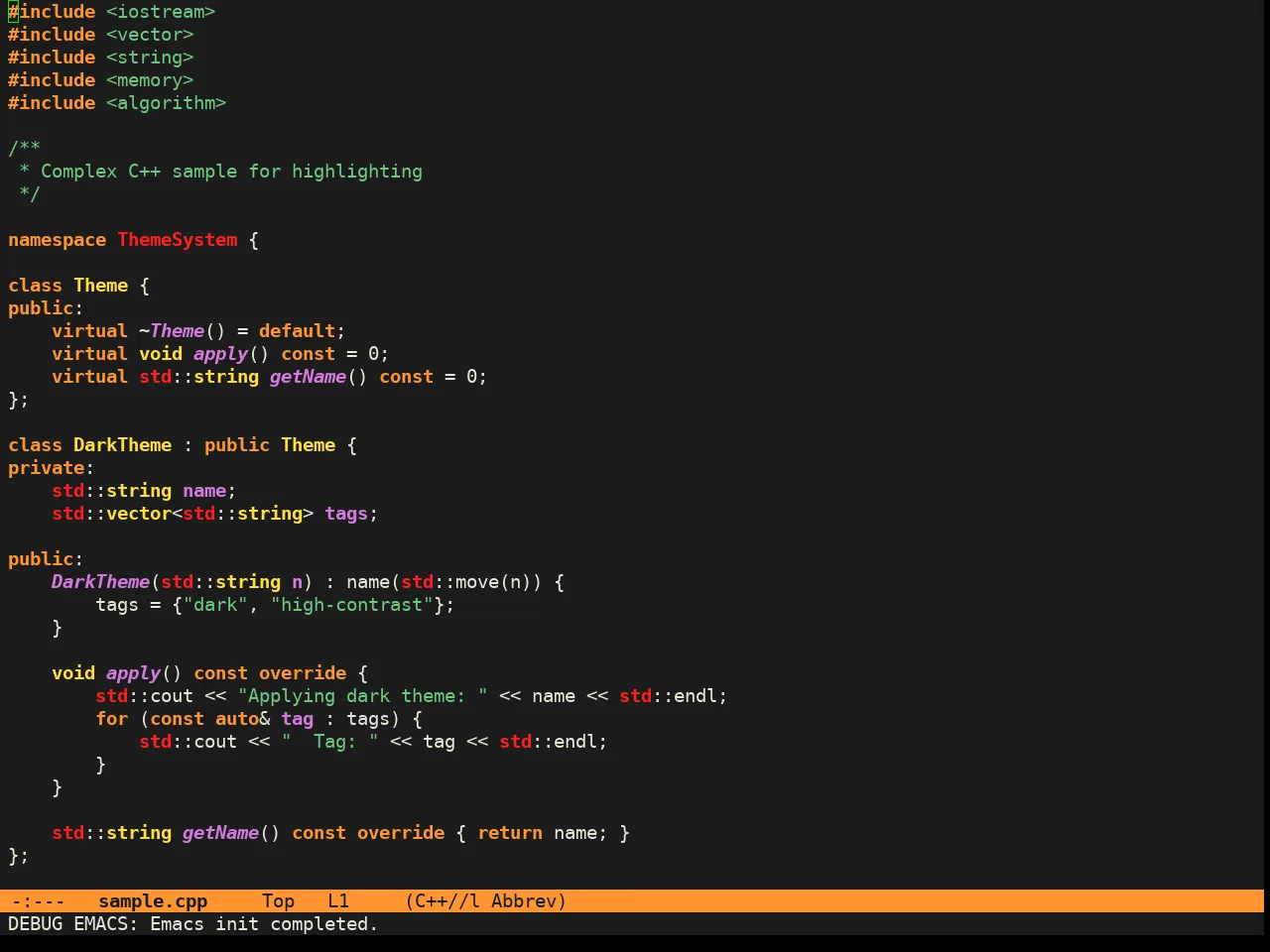
Task: Click 'getName' in the virtual std::string line
Action: tap(309, 377)
